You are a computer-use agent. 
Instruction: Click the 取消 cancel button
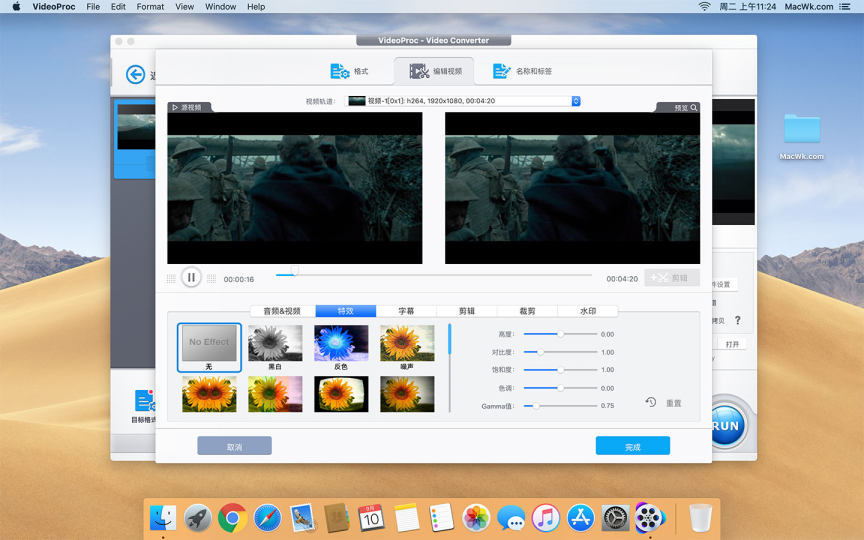[x=234, y=446]
